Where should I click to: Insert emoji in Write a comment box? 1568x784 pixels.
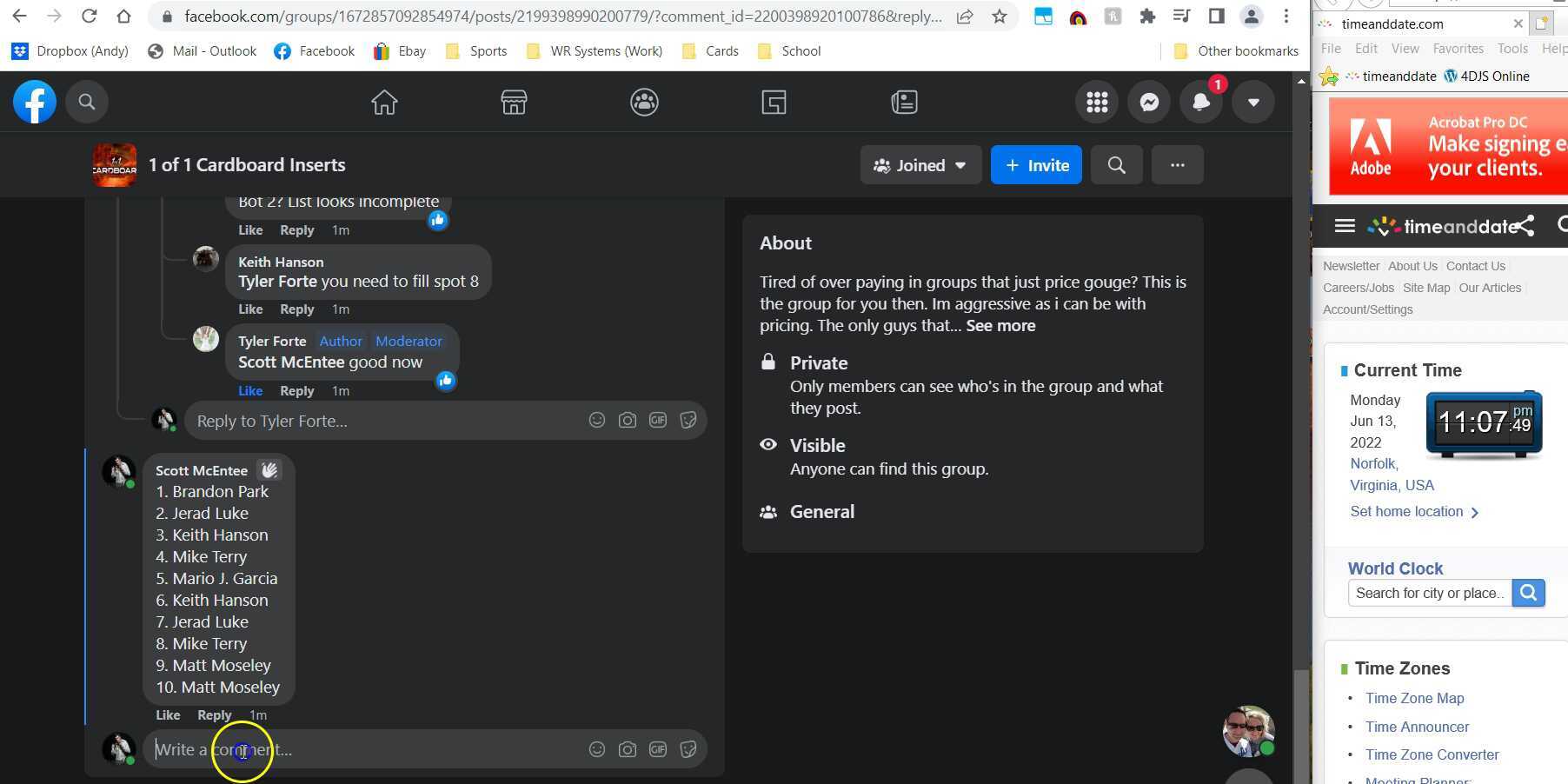pyautogui.click(x=597, y=749)
